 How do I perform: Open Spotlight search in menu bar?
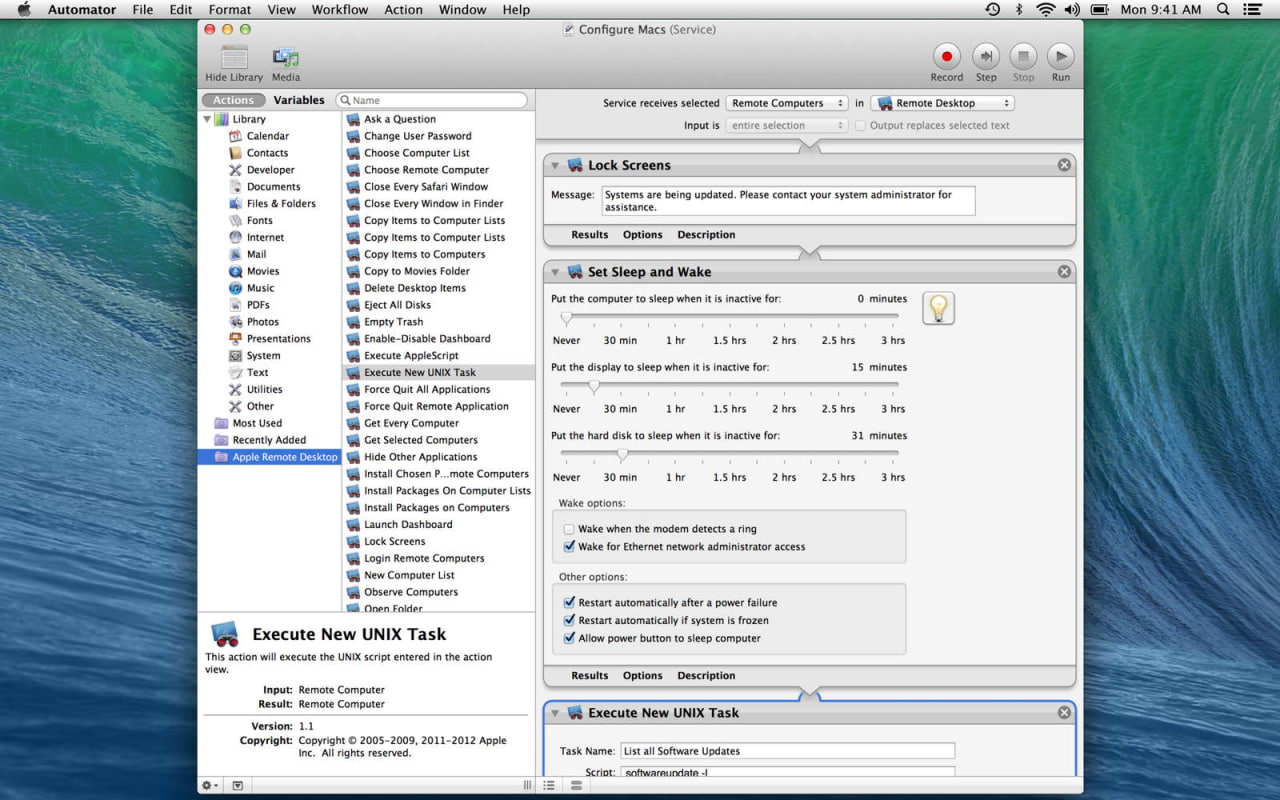click(1223, 10)
